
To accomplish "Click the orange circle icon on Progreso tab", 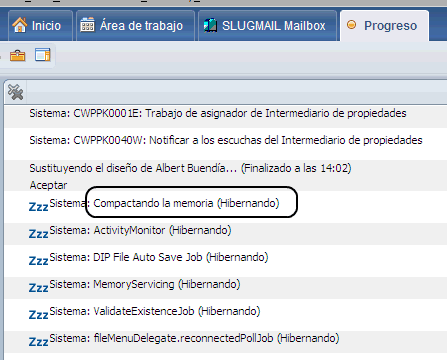I will coord(351,25).
